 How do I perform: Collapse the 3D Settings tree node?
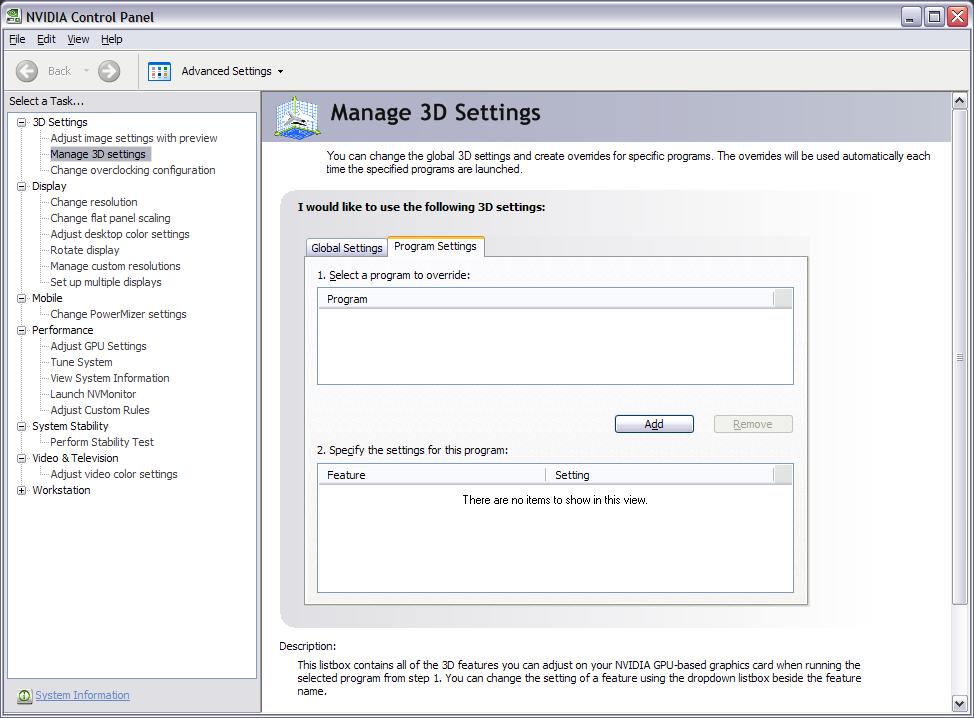(22, 122)
